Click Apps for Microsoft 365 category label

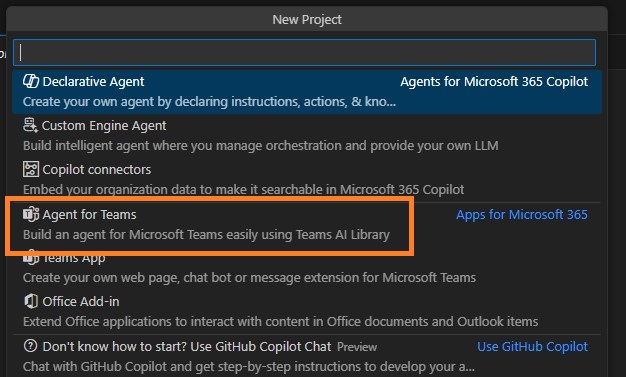tap(522, 214)
